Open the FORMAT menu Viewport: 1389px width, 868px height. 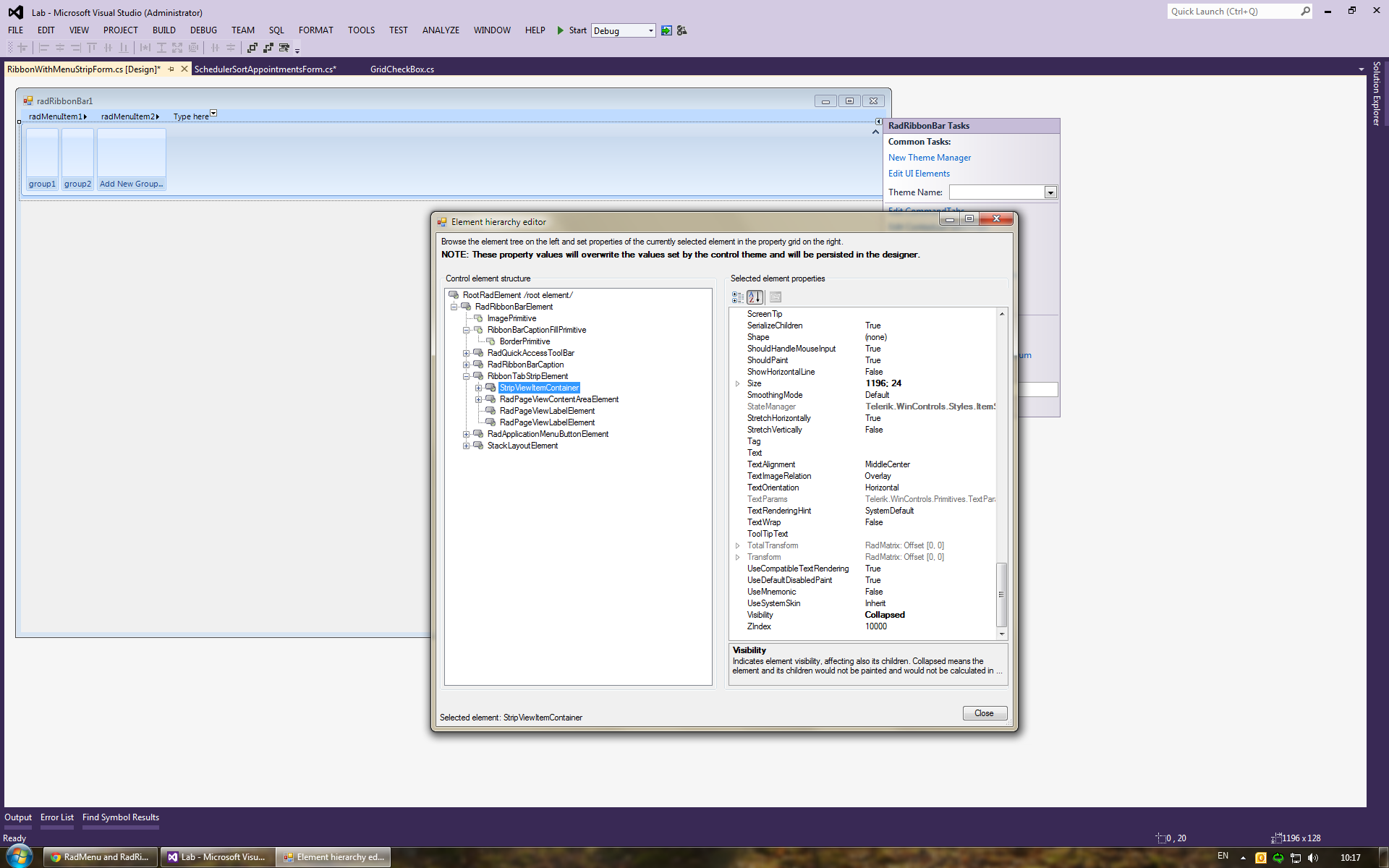[315, 30]
